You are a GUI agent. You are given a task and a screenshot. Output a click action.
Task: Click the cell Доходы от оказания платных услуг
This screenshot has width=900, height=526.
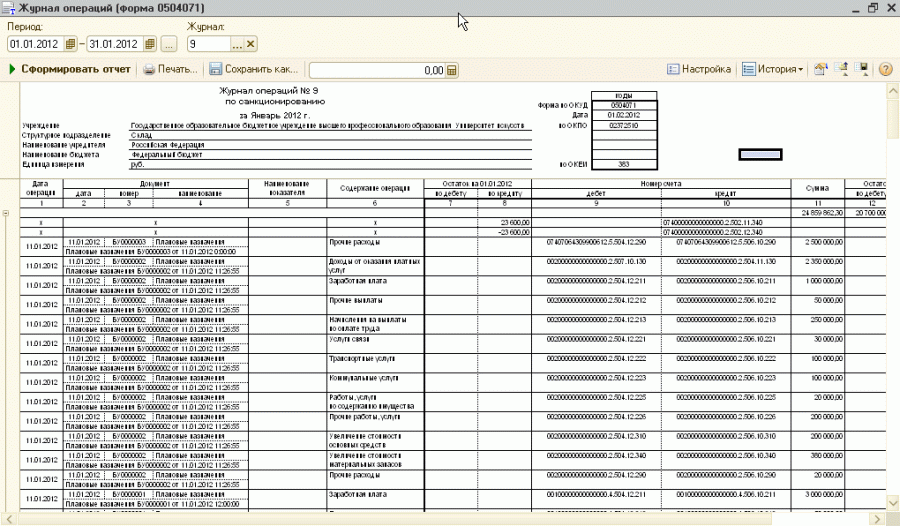tap(375, 266)
